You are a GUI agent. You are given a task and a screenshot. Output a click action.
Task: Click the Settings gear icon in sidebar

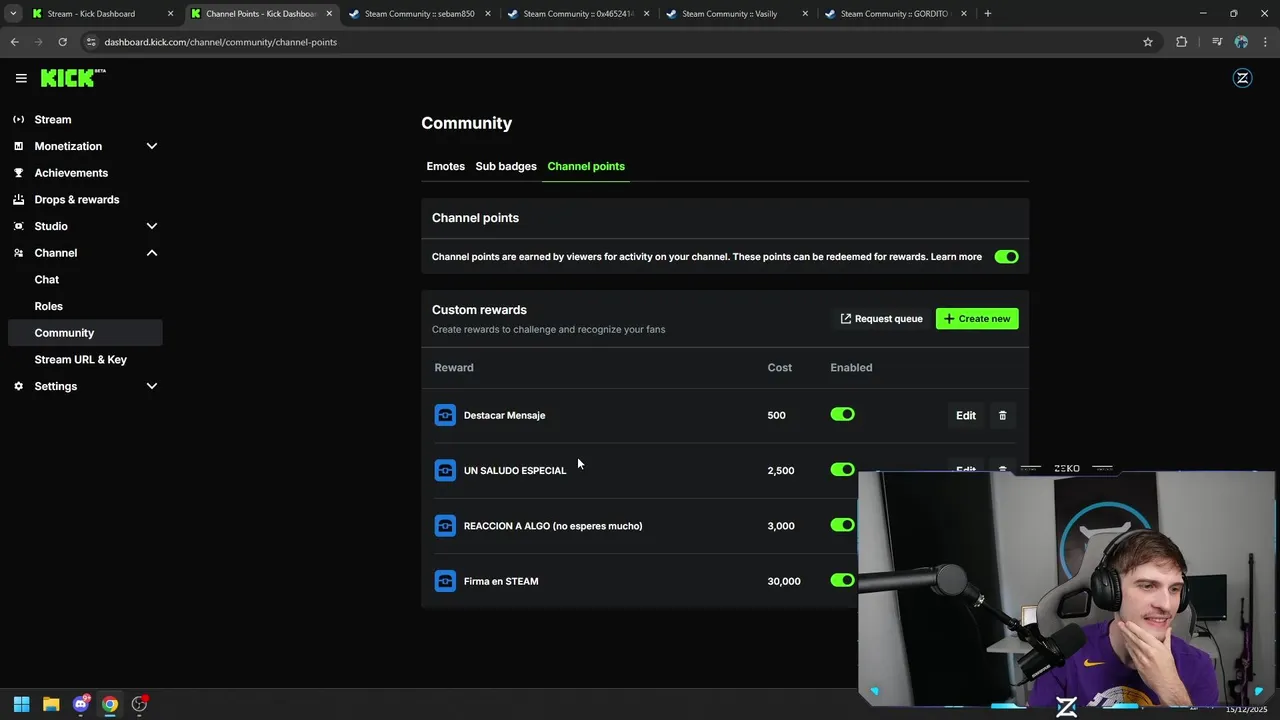pyautogui.click(x=18, y=386)
